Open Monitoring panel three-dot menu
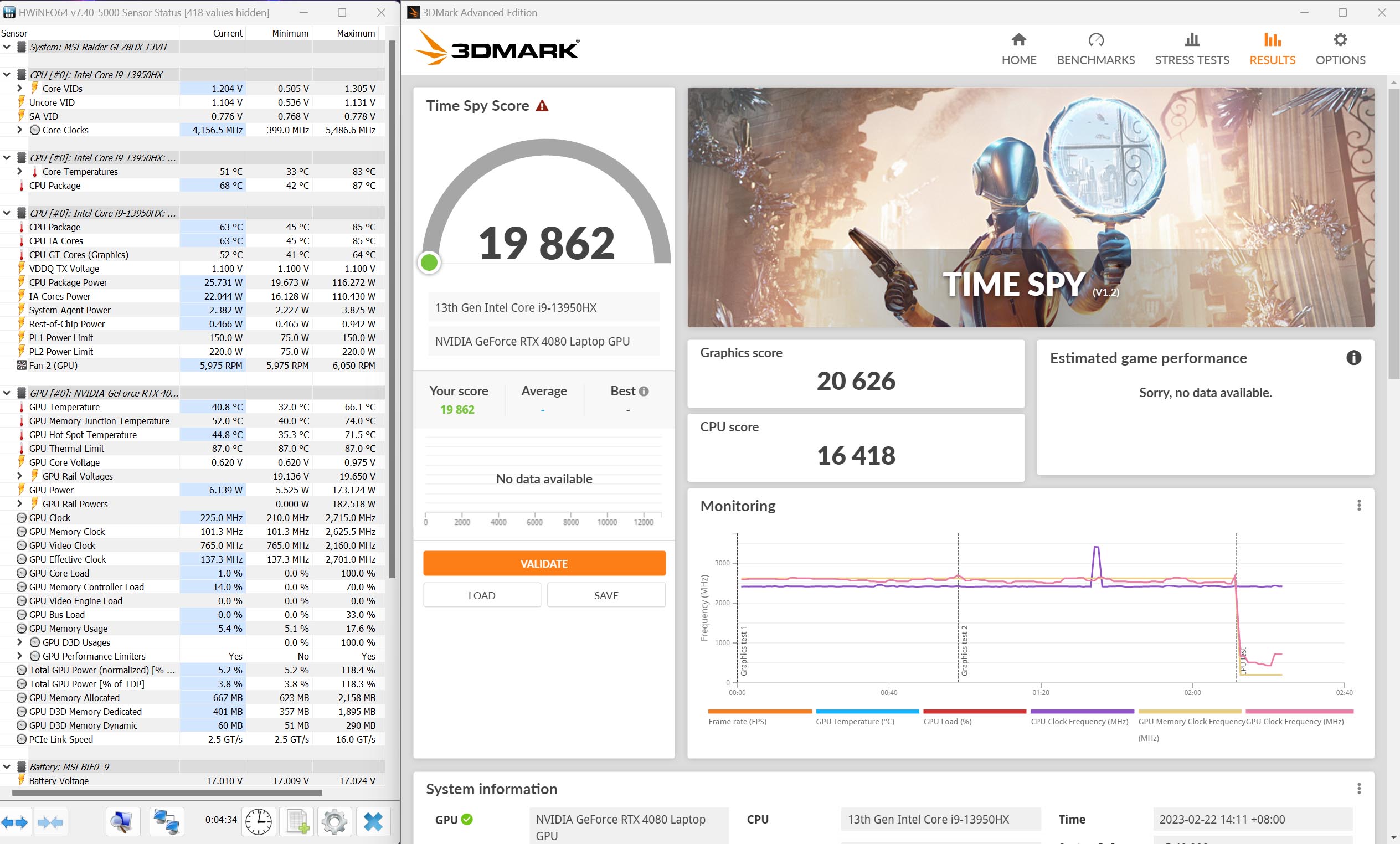The width and height of the screenshot is (1400, 844). 1358,505
